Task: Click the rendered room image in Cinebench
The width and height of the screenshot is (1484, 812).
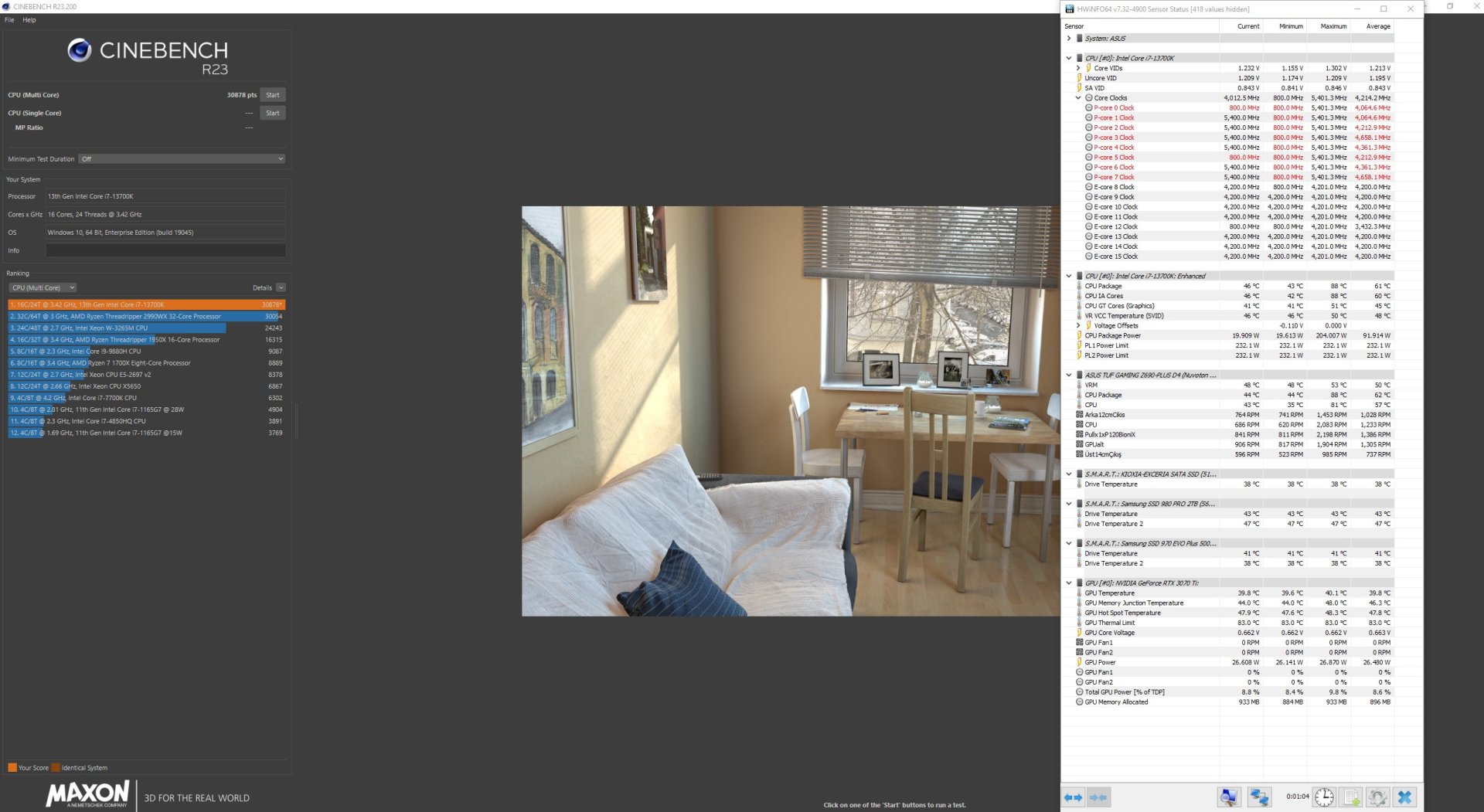Action: click(791, 411)
